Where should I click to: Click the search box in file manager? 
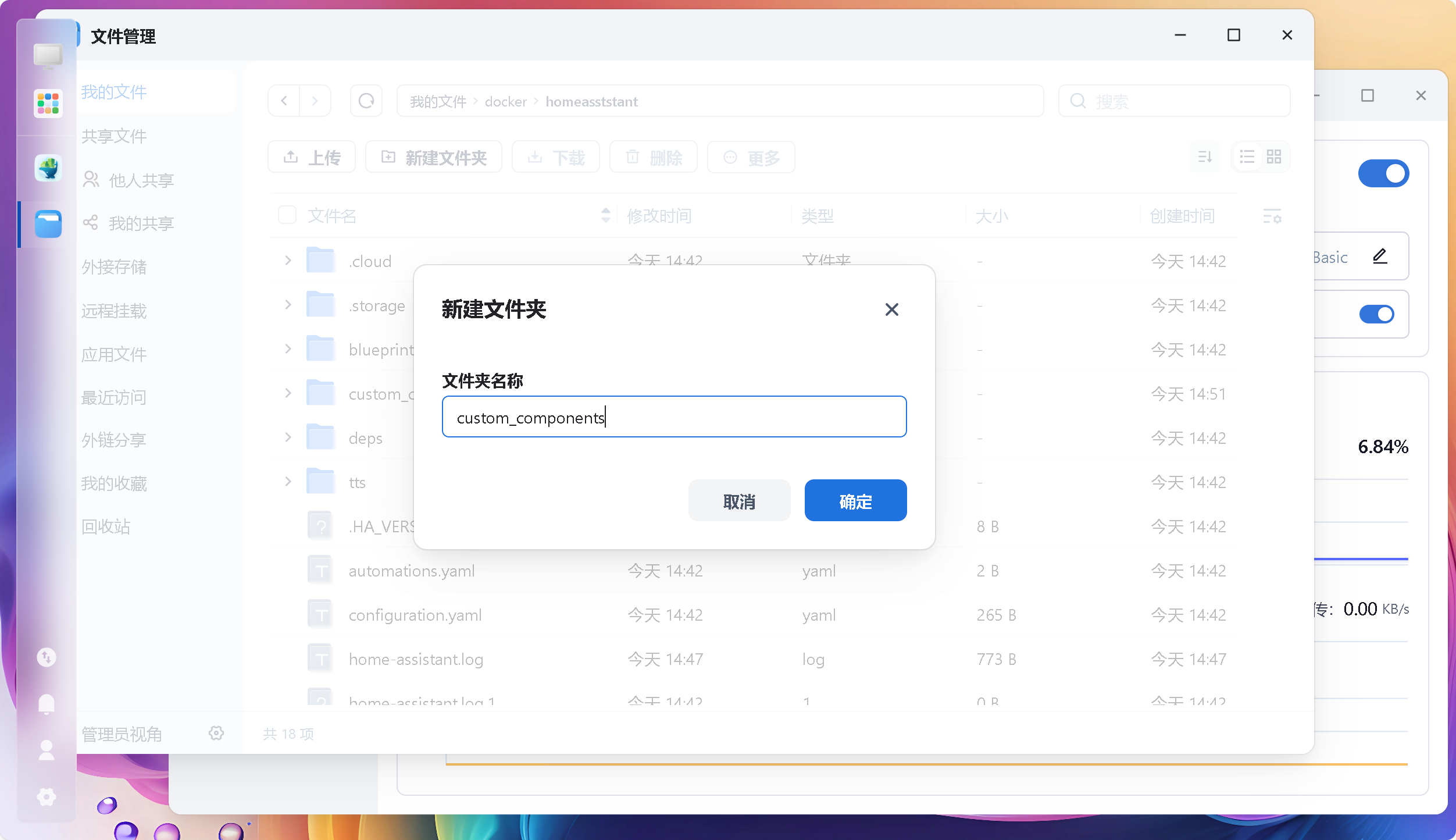[x=1174, y=101]
